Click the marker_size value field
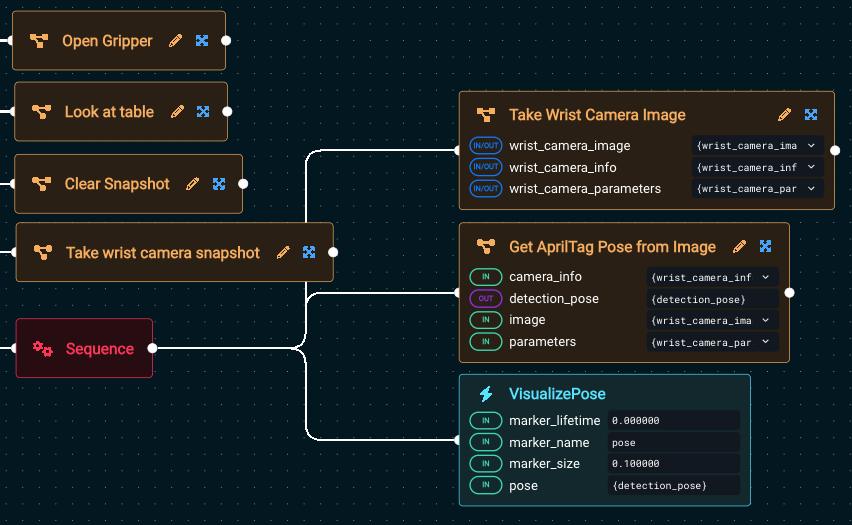852x525 pixels. (674, 464)
